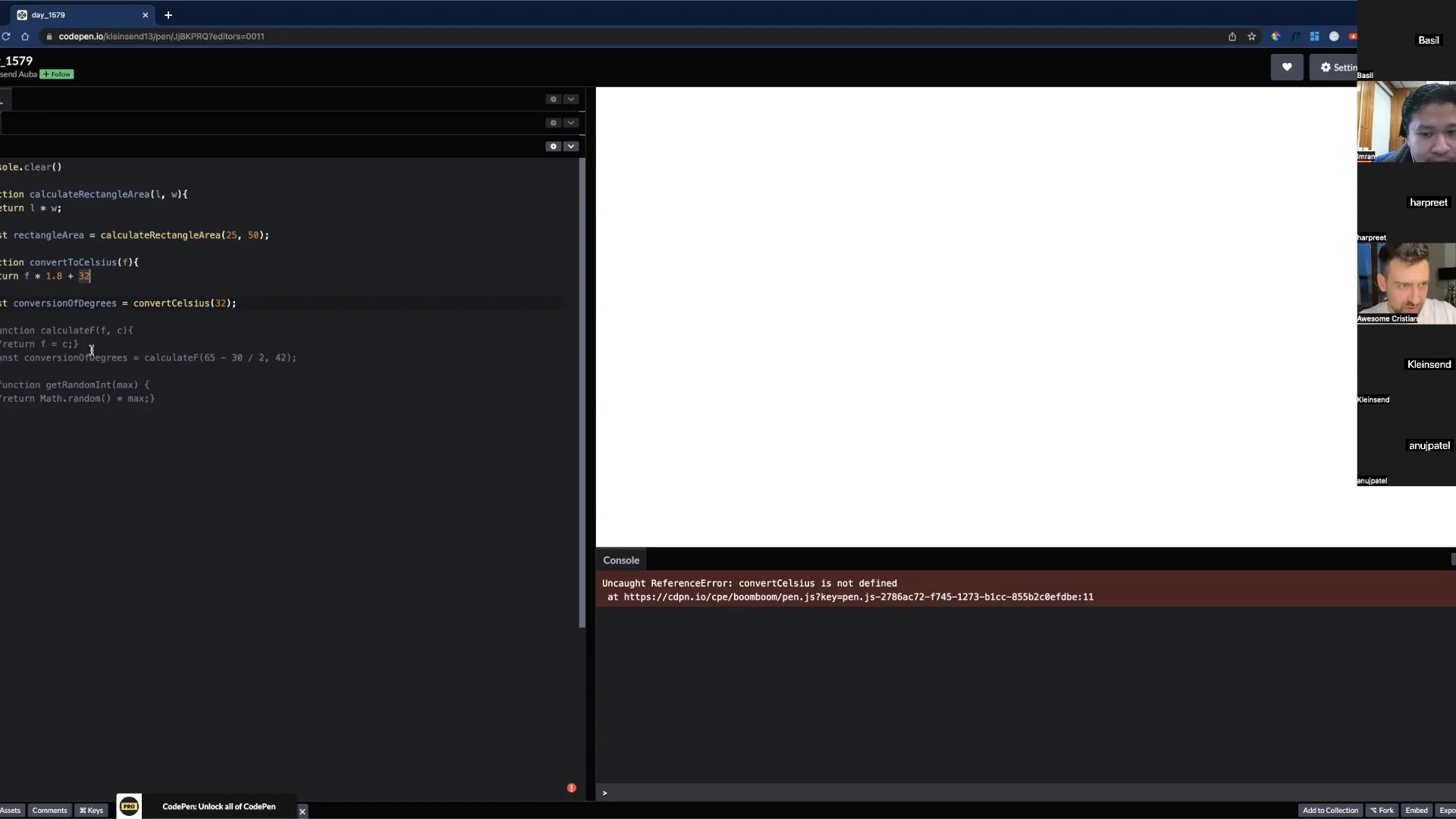Select Imran's video thumbnail in call panel

[x=1406, y=121]
